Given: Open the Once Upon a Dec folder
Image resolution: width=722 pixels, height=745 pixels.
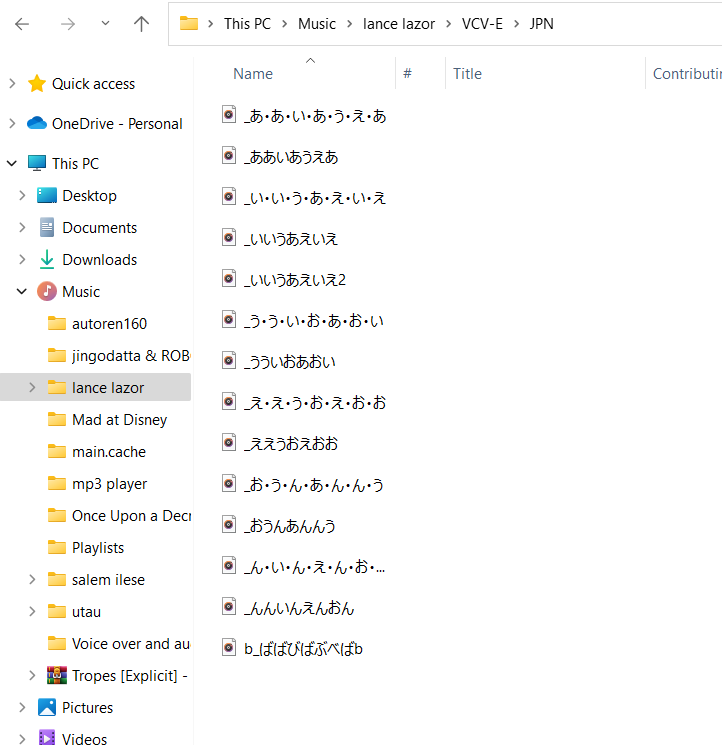Looking at the screenshot, I should pos(132,516).
